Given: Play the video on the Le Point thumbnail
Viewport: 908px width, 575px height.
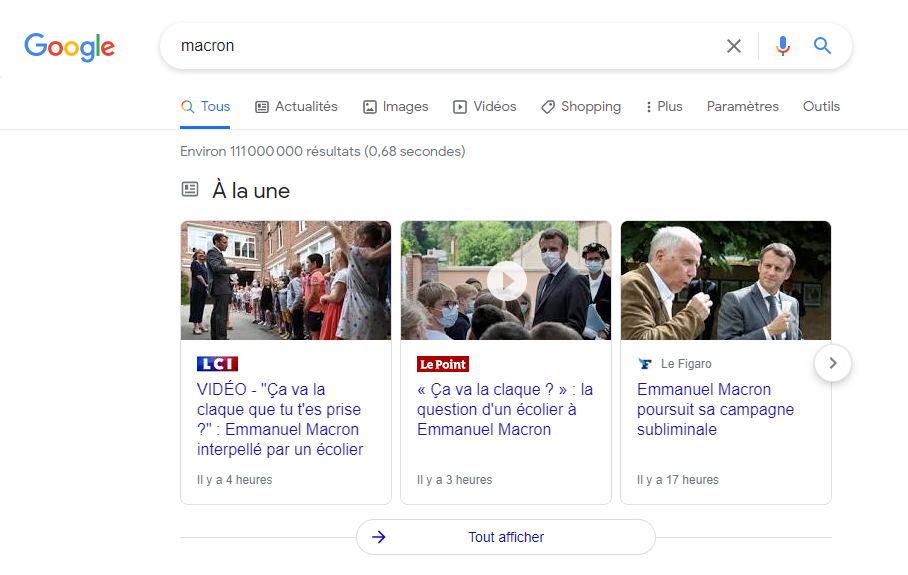Looking at the screenshot, I should 507,281.
